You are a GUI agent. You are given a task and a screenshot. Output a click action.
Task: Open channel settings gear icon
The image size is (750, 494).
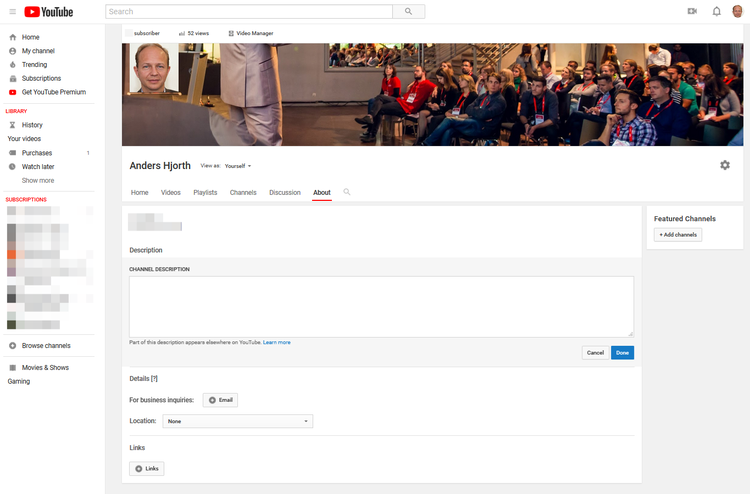coord(725,165)
